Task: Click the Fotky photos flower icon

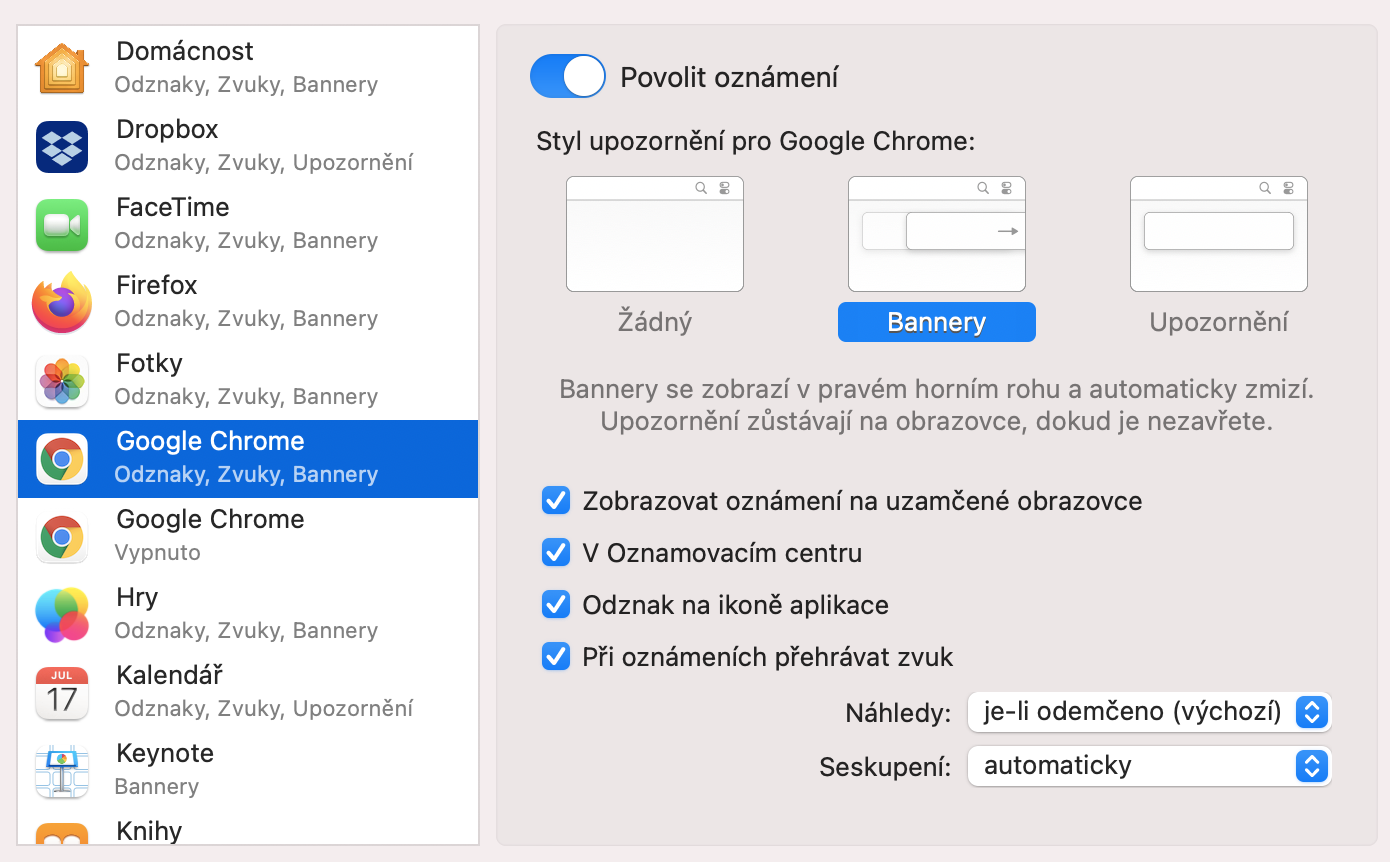Action: pyautogui.click(x=62, y=380)
